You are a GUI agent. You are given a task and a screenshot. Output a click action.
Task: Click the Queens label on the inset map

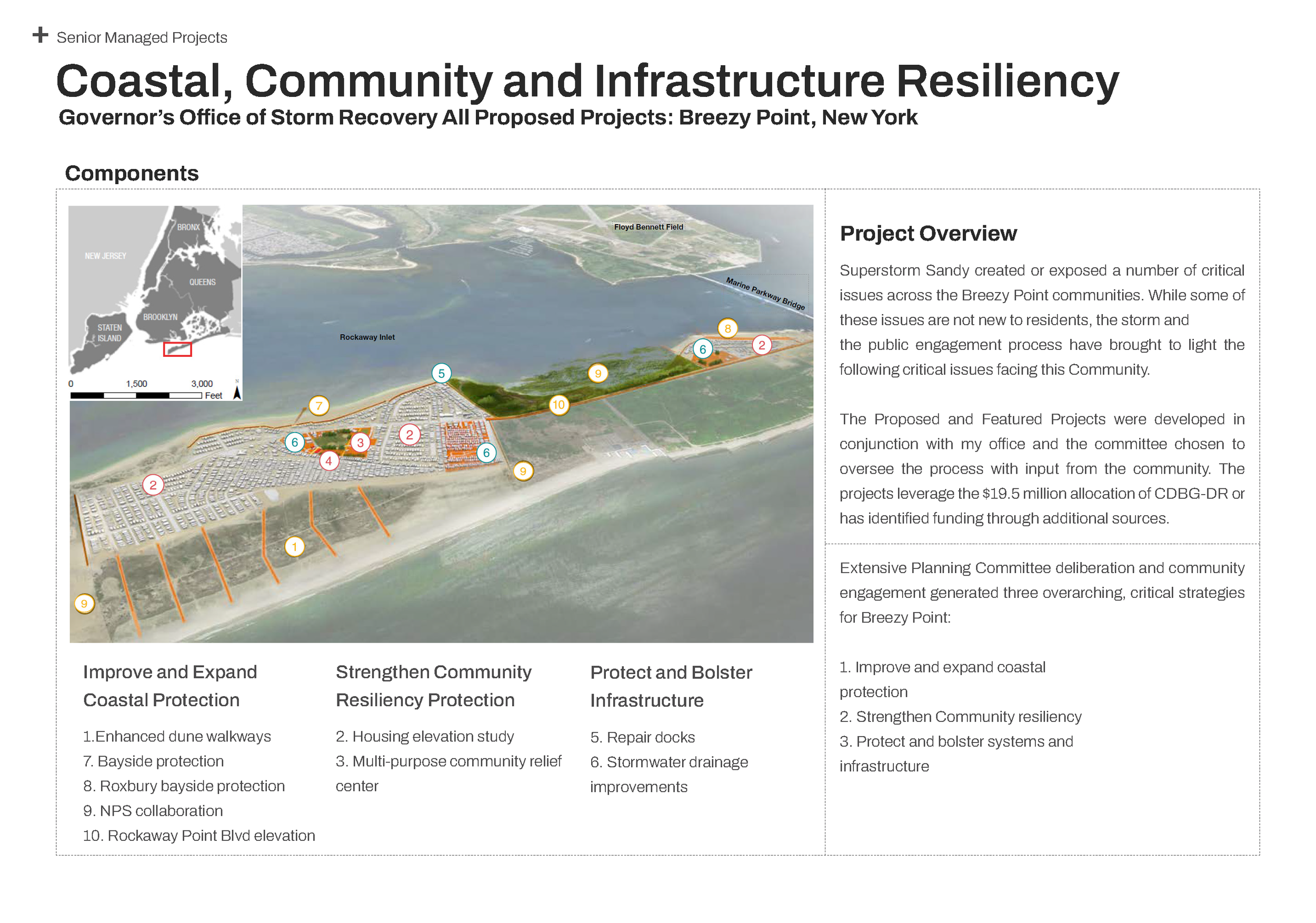pyautogui.click(x=202, y=282)
